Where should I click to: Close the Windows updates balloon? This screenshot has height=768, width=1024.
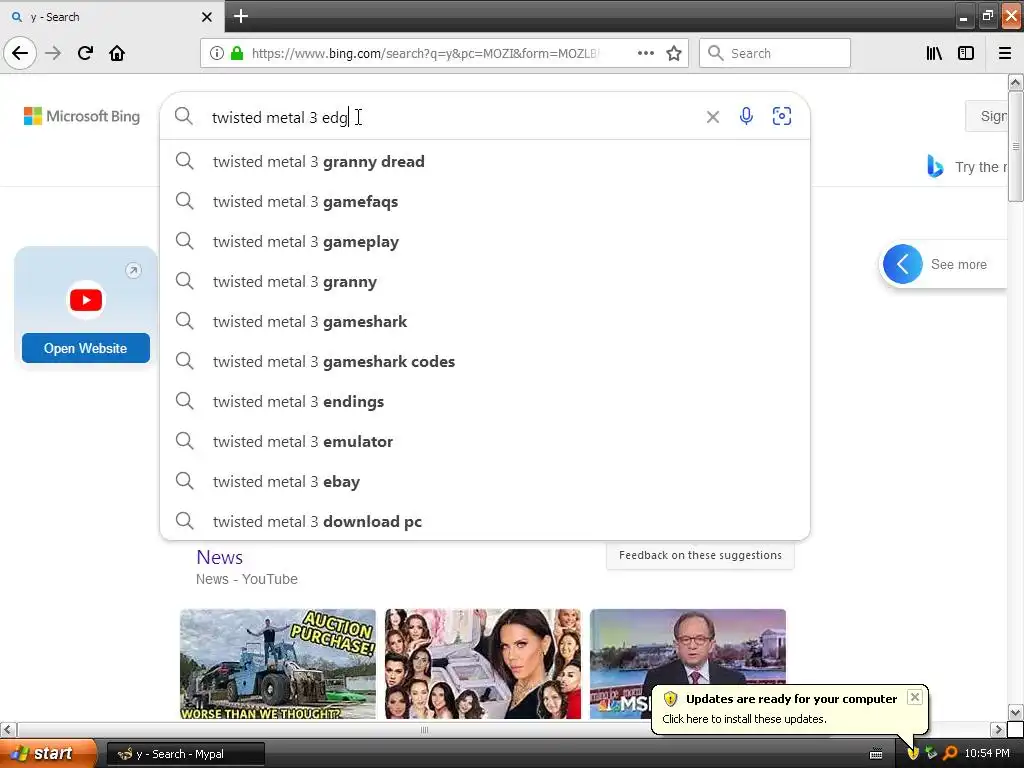(915, 697)
